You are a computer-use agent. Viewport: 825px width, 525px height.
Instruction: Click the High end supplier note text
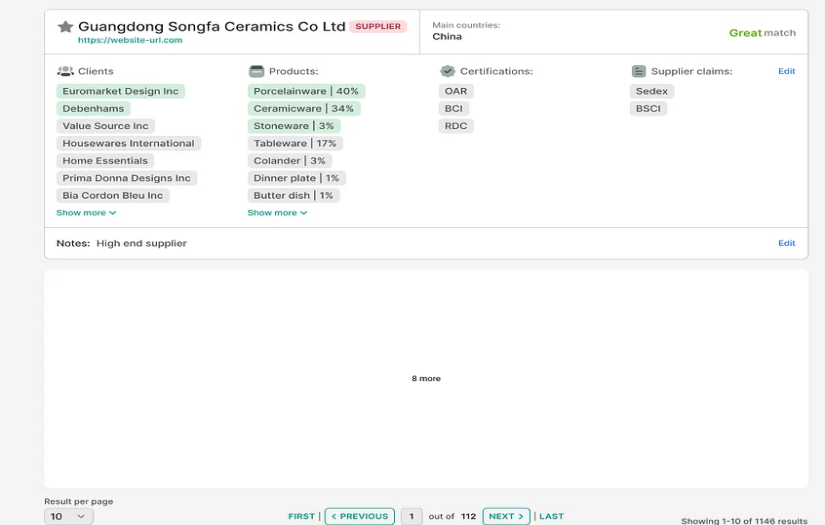click(x=142, y=243)
